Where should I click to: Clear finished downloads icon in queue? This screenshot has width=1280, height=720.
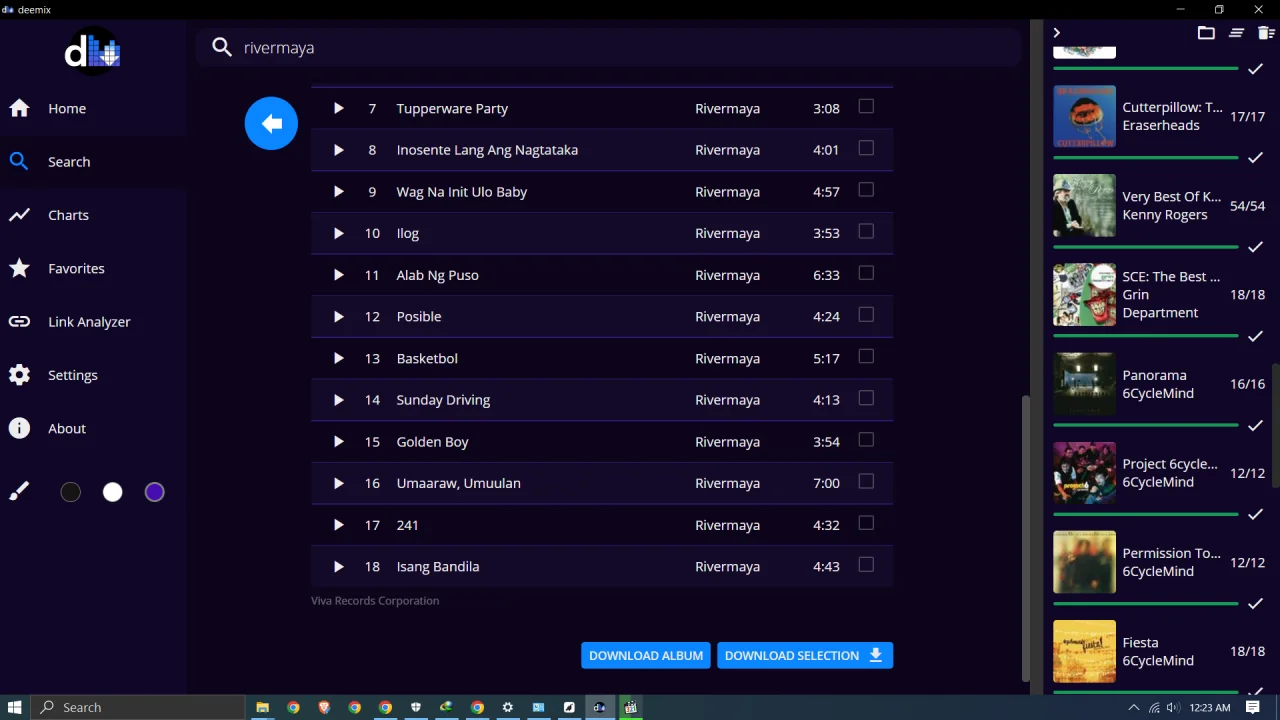coord(1236,33)
